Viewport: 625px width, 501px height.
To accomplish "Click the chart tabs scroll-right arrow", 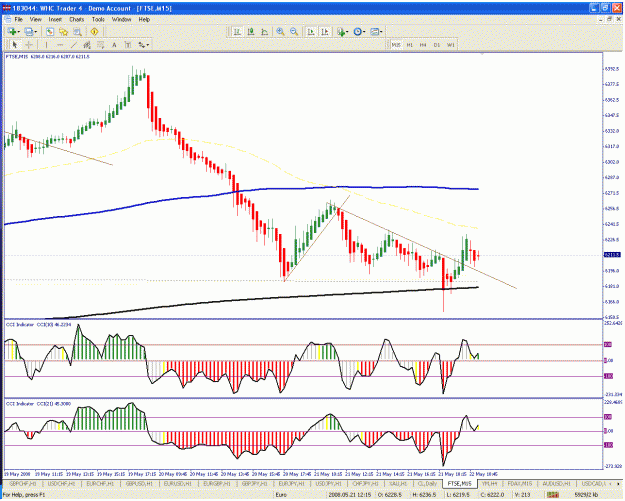I will (618, 483).
